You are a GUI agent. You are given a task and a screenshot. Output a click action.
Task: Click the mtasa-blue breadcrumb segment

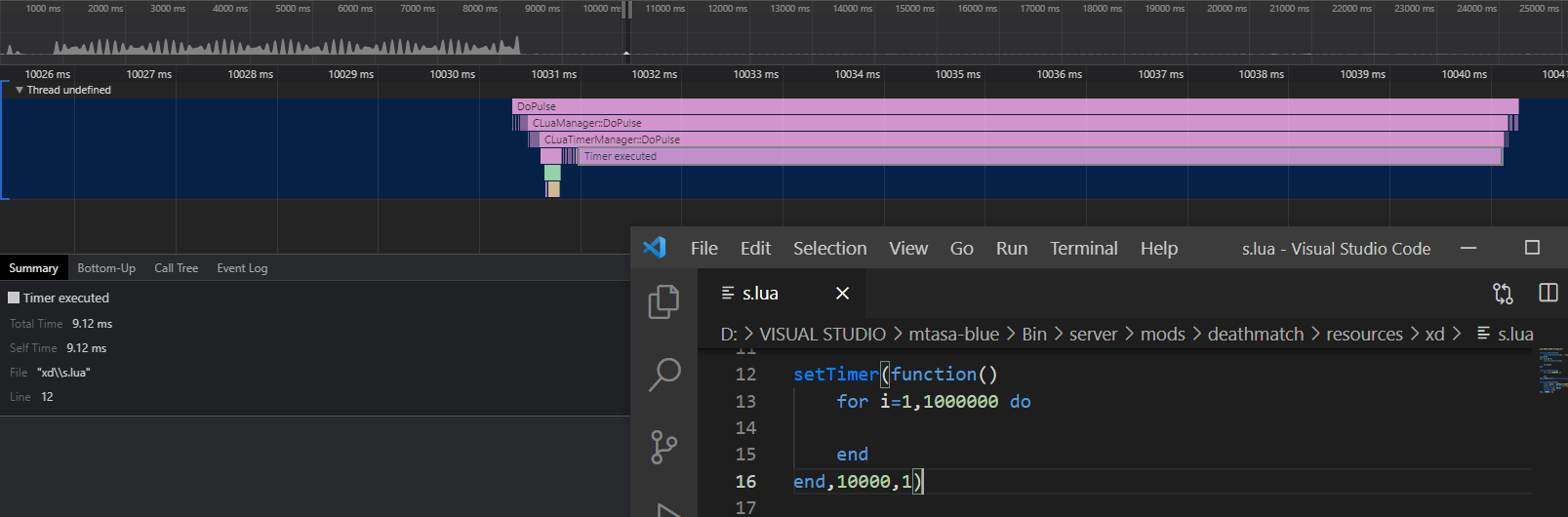pyautogui.click(x=953, y=334)
